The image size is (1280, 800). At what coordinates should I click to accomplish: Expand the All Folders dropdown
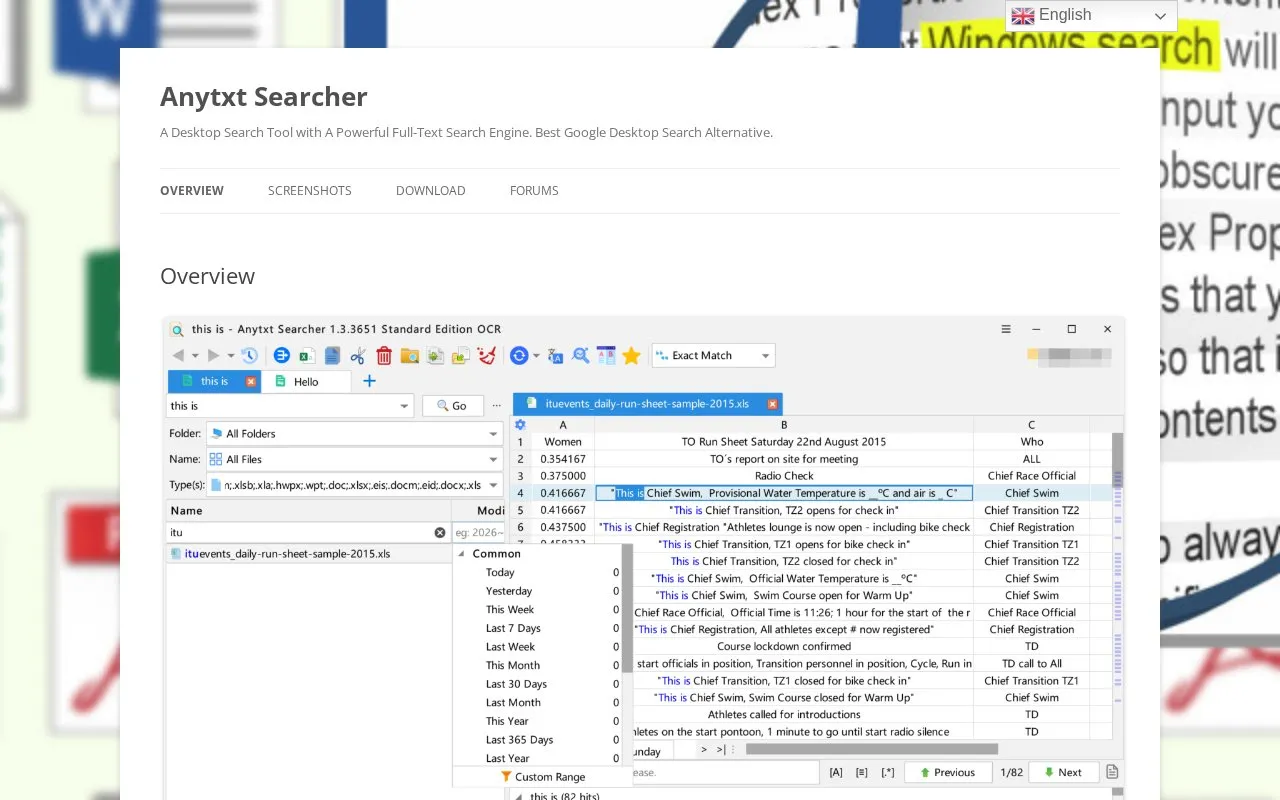[x=355, y=434]
